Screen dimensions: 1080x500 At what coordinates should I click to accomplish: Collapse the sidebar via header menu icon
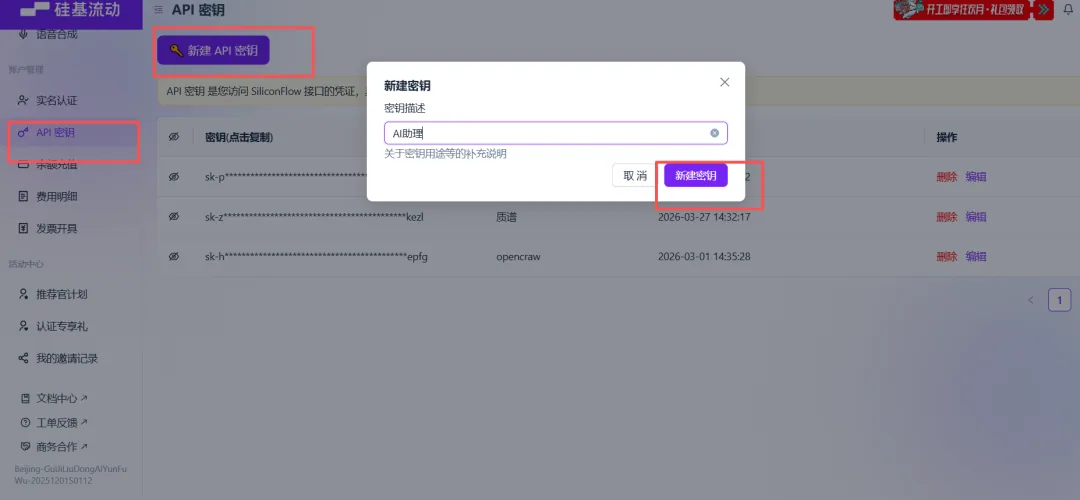(x=158, y=10)
